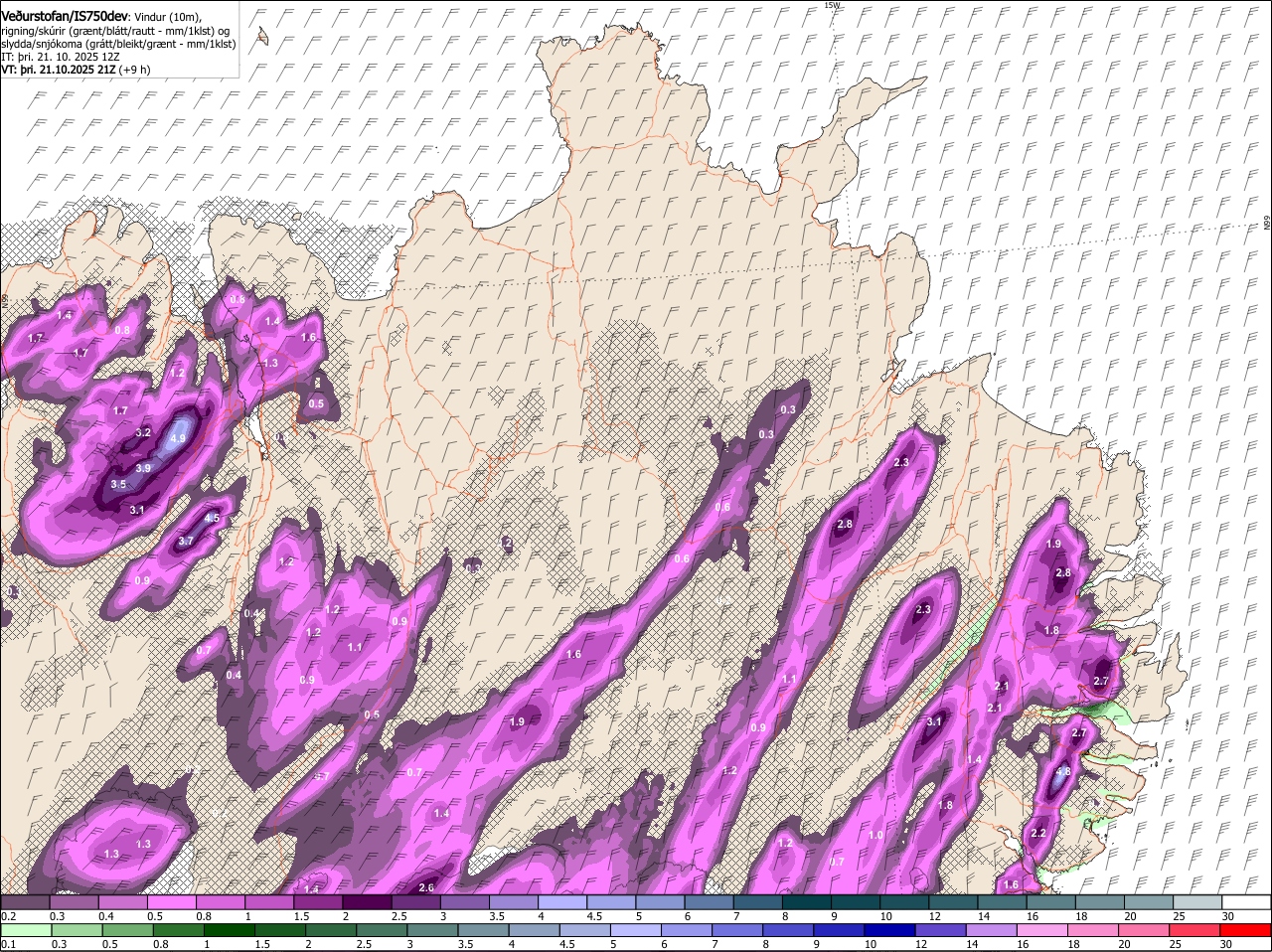Image resolution: width=1272 pixels, height=952 pixels.
Task: Click the 15W longitude label
Action: tap(832, 5)
